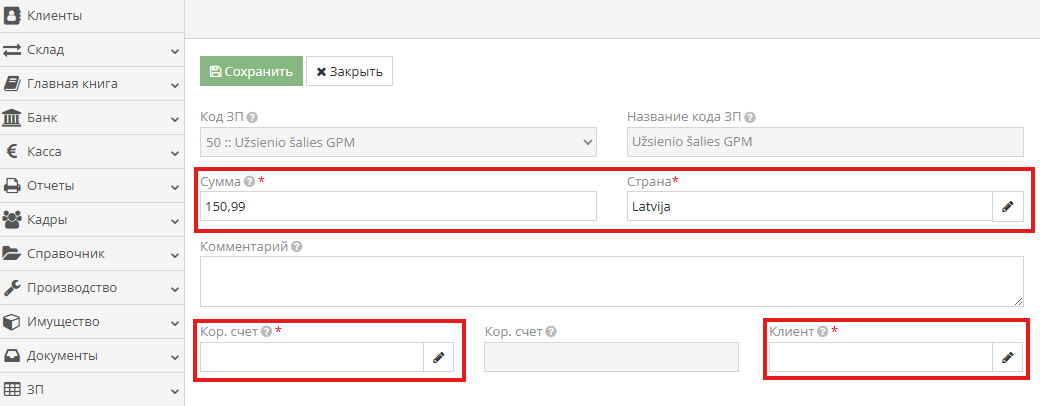This screenshot has height=406, width=1040.
Task: Click the Отчеты printer icon
Action: [x=12, y=186]
